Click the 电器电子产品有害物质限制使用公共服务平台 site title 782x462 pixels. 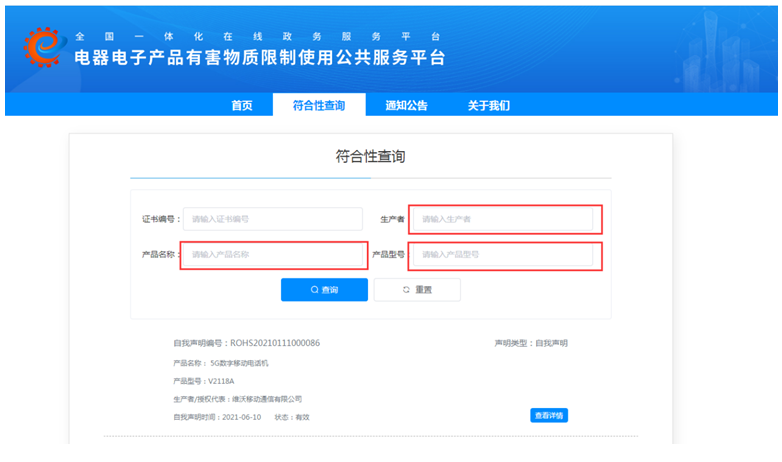[260, 58]
